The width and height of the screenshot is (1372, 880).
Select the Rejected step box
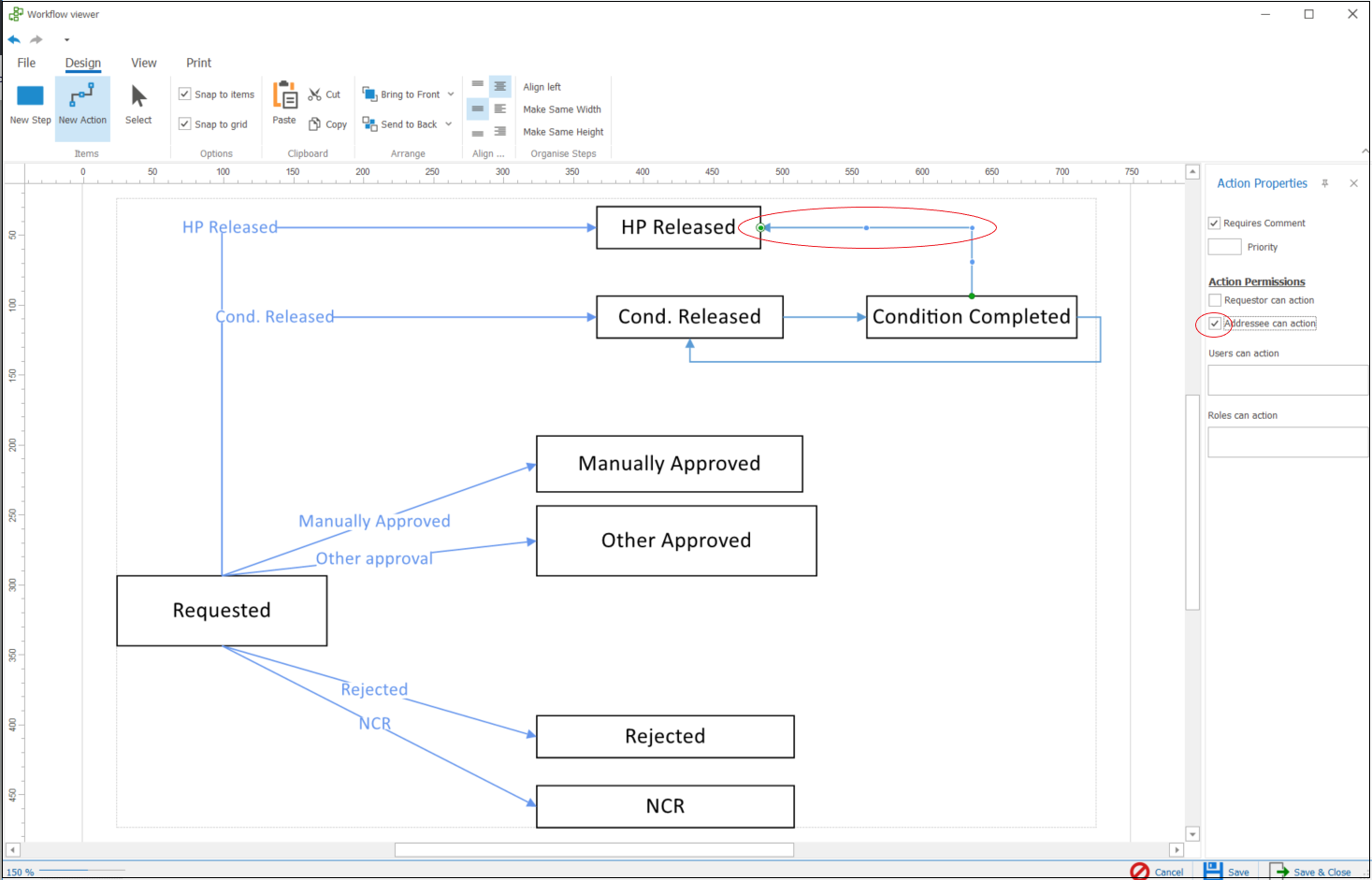665,737
